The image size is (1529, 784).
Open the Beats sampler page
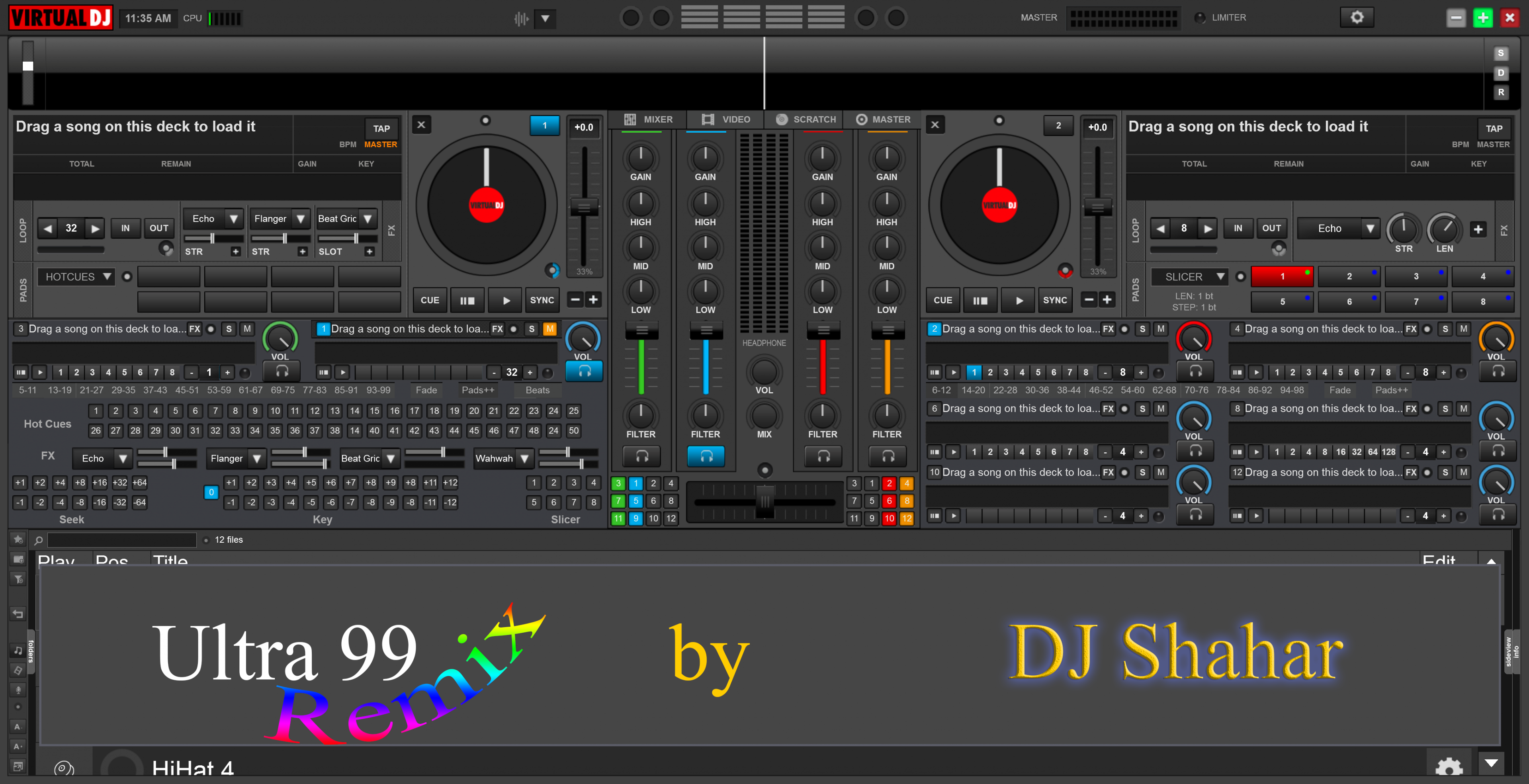click(537, 390)
